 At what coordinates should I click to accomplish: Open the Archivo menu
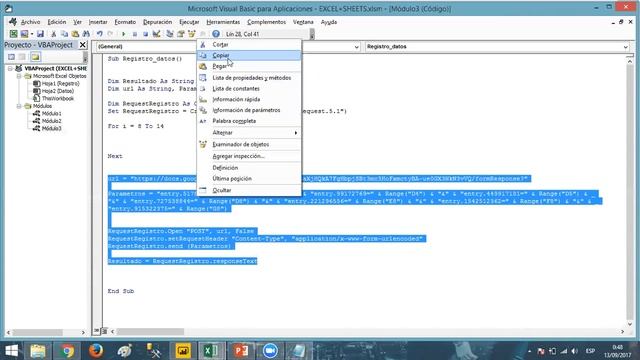[x=30, y=22]
